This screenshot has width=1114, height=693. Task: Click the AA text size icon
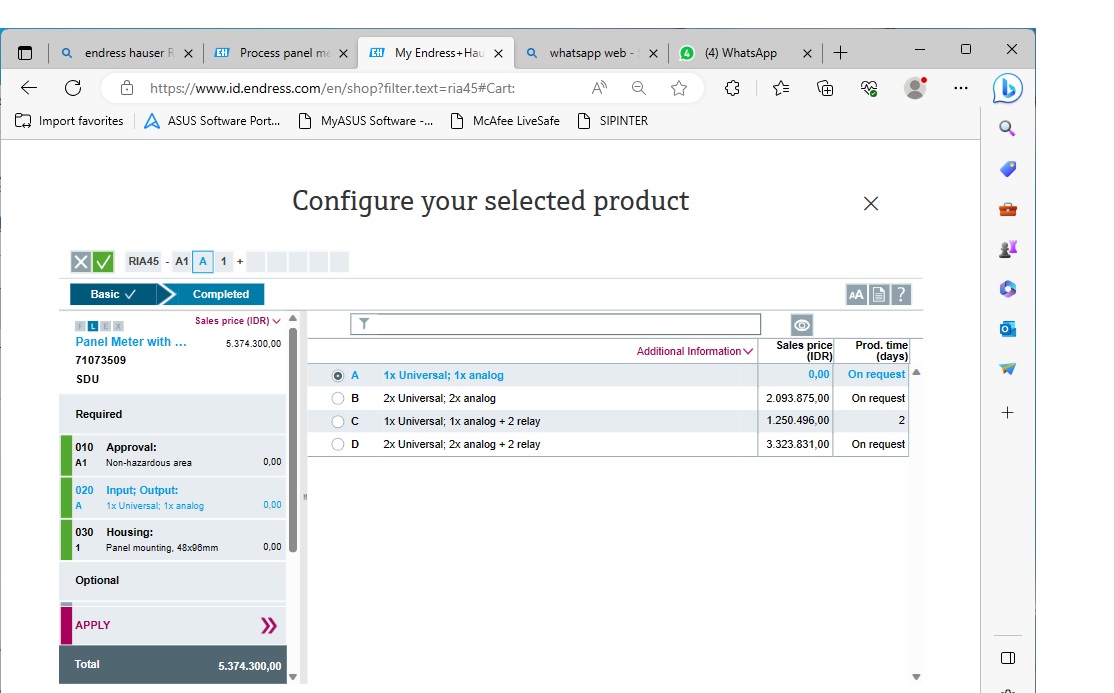point(856,294)
